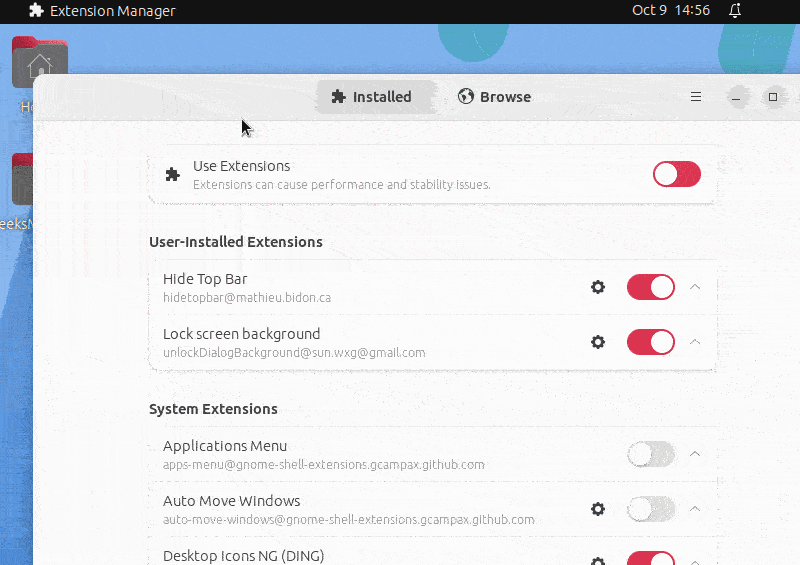Collapse Lock screen background row chevron
The height and width of the screenshot is (565, 800).
[x=695, y=342]
